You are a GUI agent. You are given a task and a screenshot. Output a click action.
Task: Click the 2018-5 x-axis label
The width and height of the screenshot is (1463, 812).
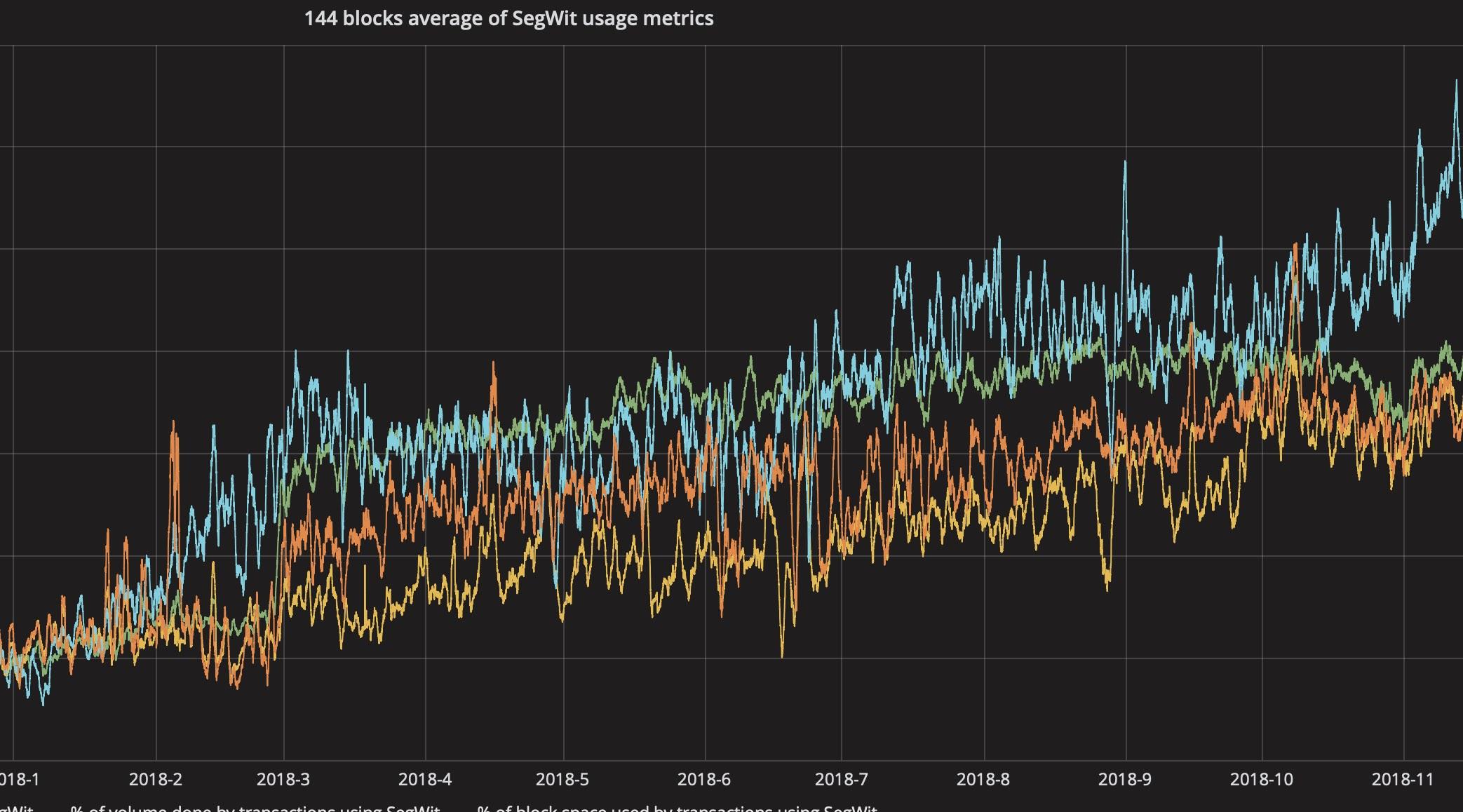coord(562,779)
